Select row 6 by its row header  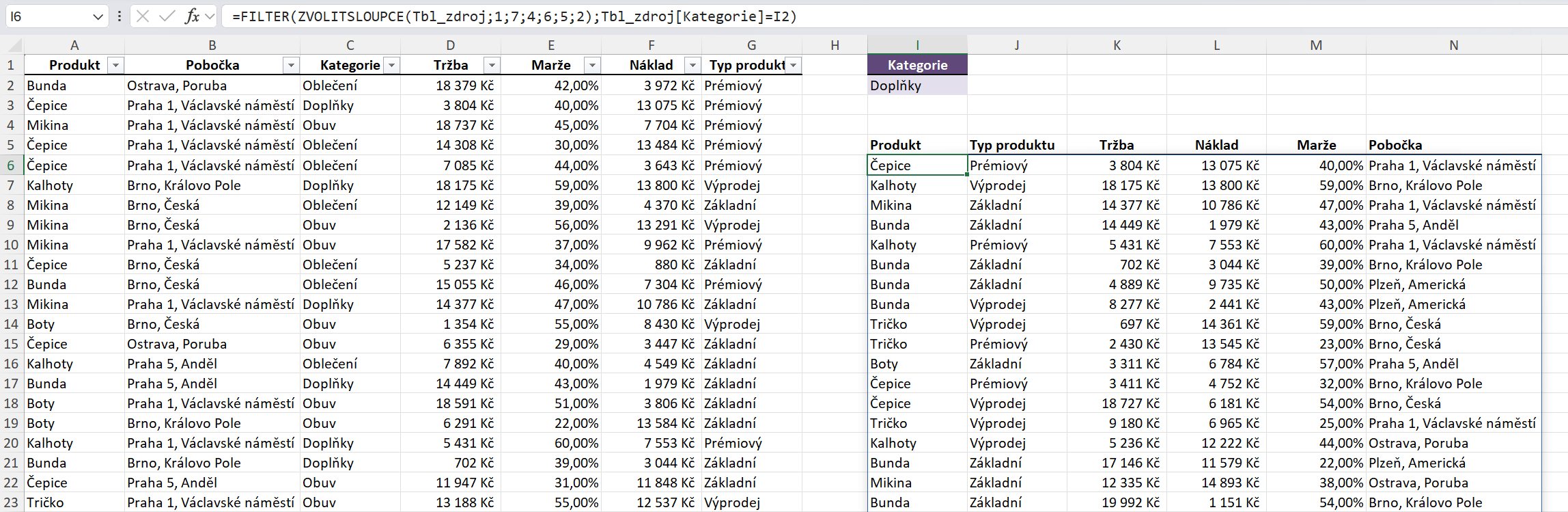coord(11,165)
